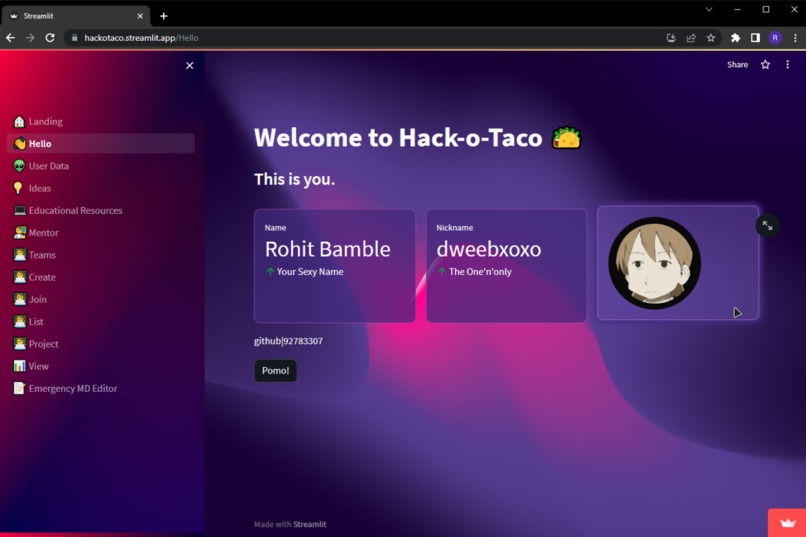Click the github|92783307 text
806x537 pixels.
[288, 341]
